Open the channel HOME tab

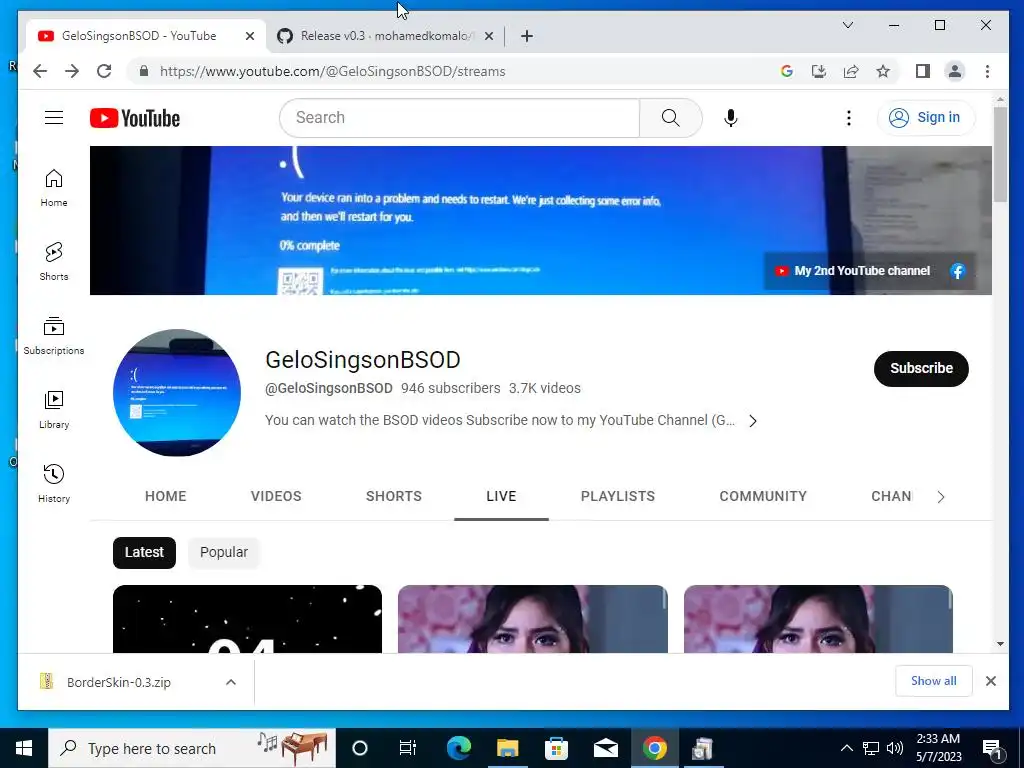tap(165, 496)
